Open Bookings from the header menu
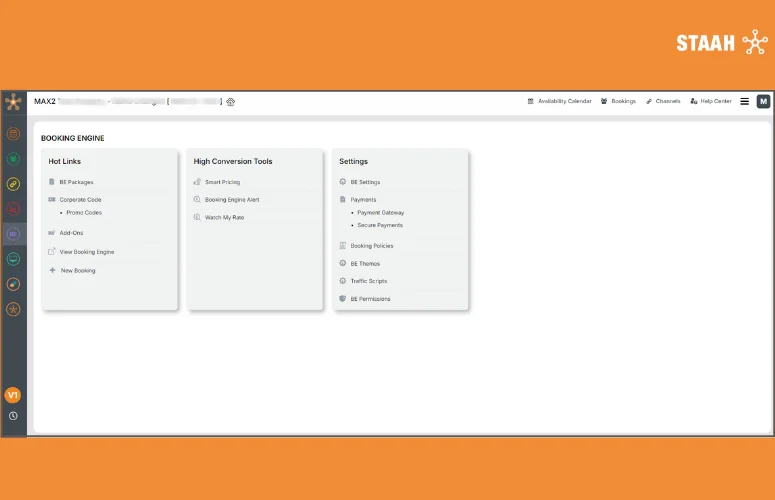 click(623, 101)
